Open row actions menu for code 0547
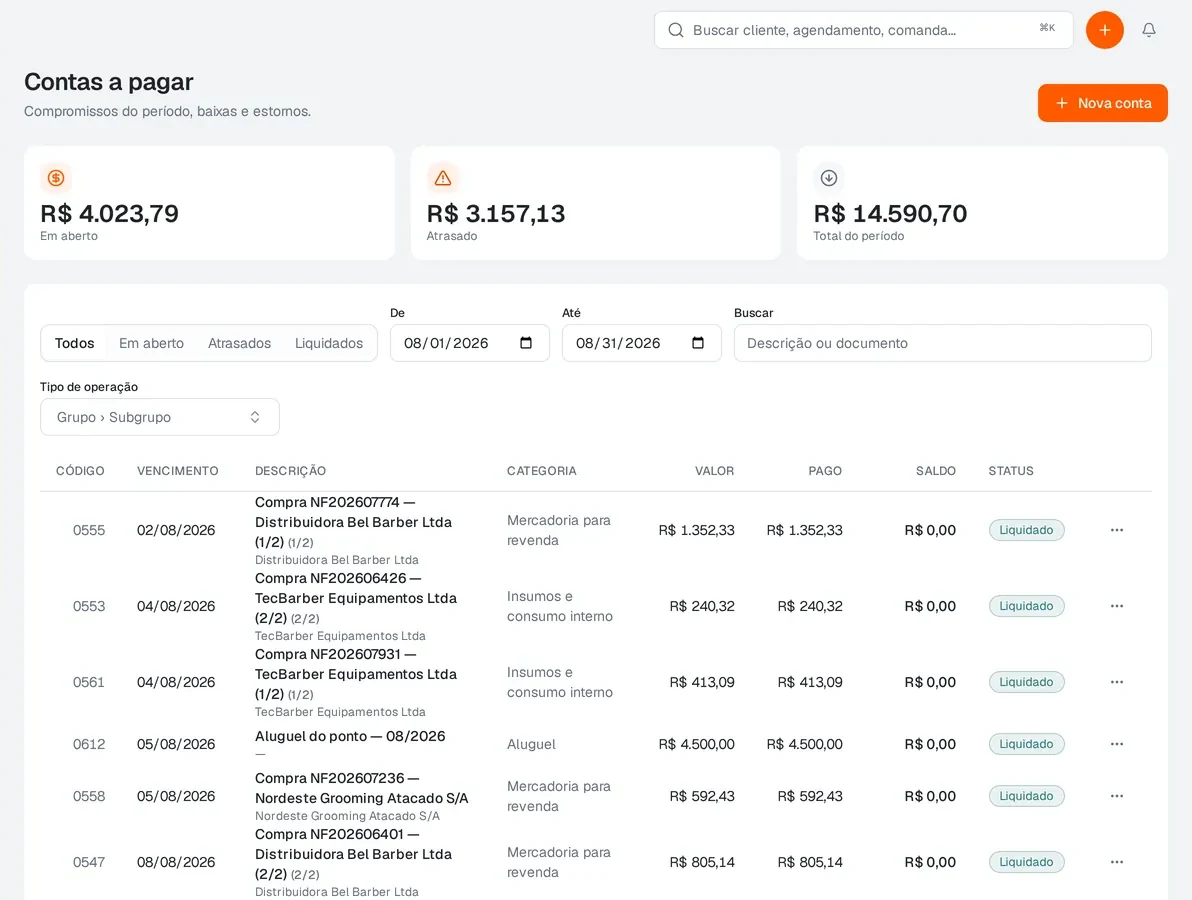 point(1116,862)
